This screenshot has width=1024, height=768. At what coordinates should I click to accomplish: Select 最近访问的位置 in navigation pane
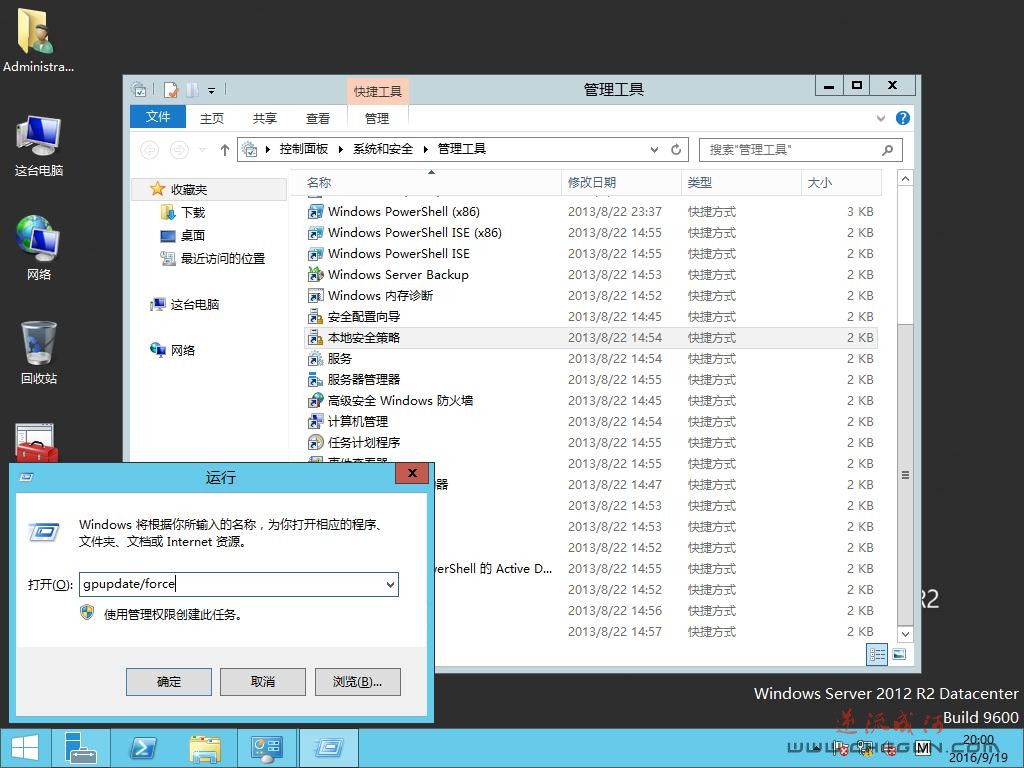(x=212, y=259)
